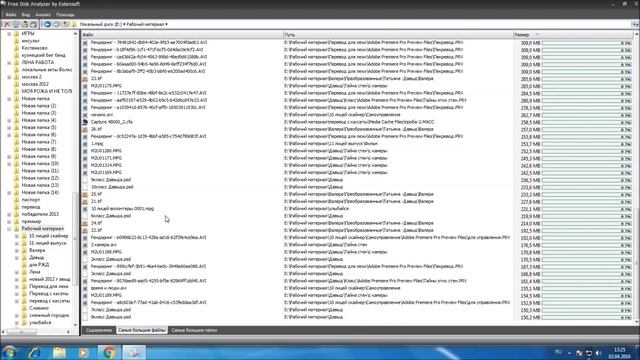Image resolution: width=640 pixels, height=360 pixels.
Task: Select file 2 камера.avi
Action: click(103, 245)
